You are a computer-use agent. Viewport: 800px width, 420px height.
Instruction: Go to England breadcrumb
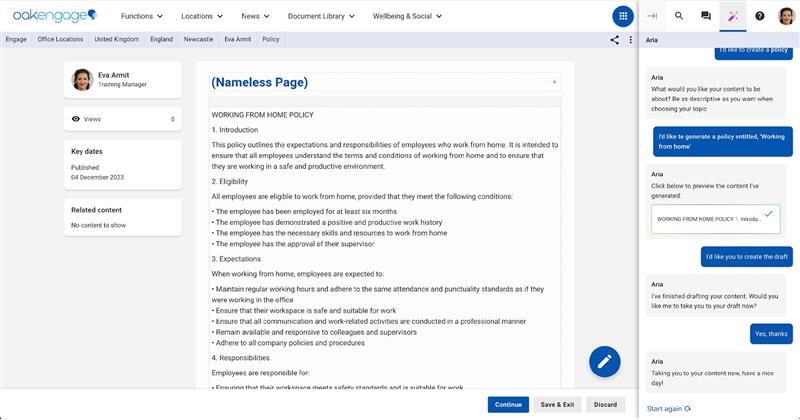tap(161, 39)
